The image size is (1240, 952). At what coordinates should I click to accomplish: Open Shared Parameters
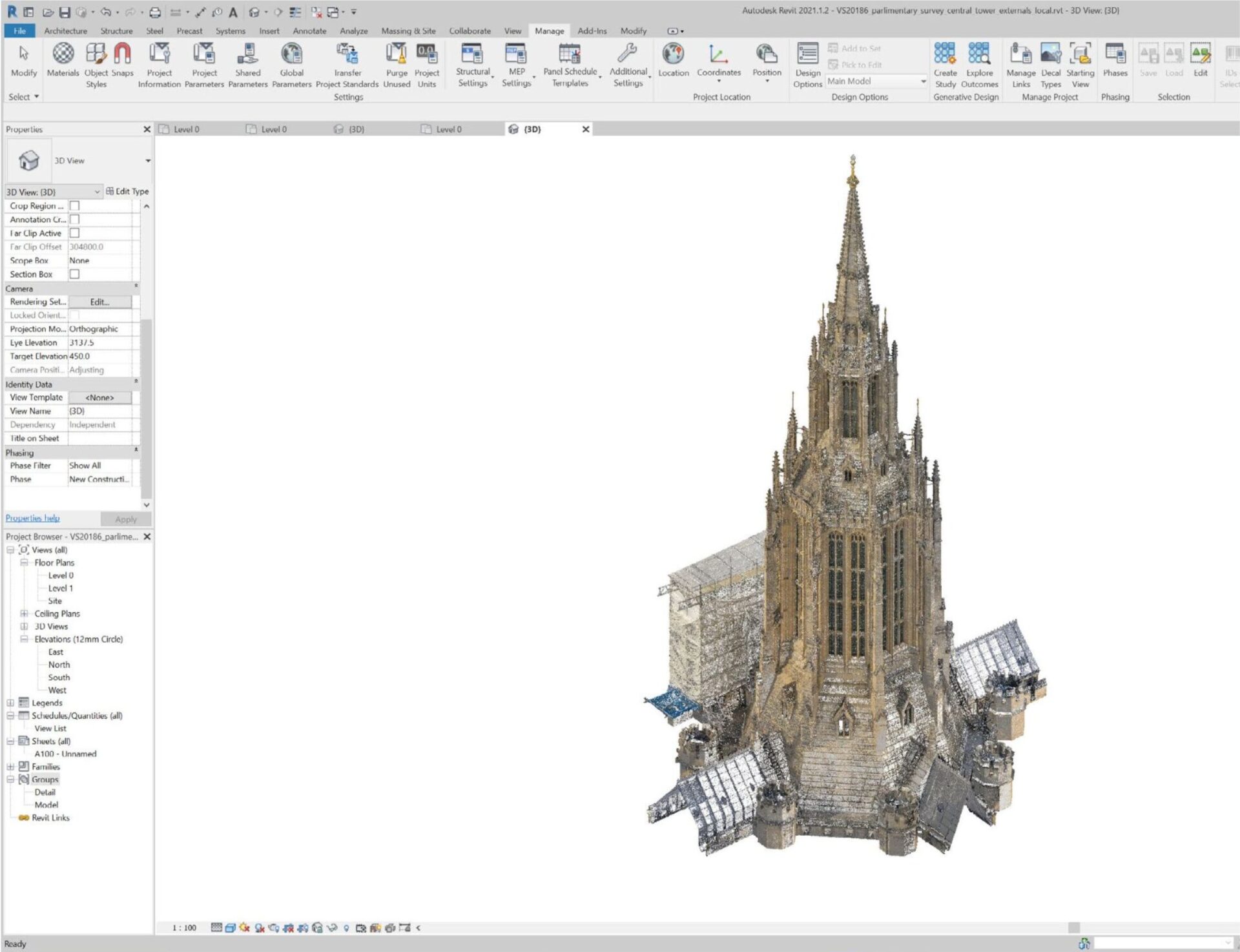point(247,65)
